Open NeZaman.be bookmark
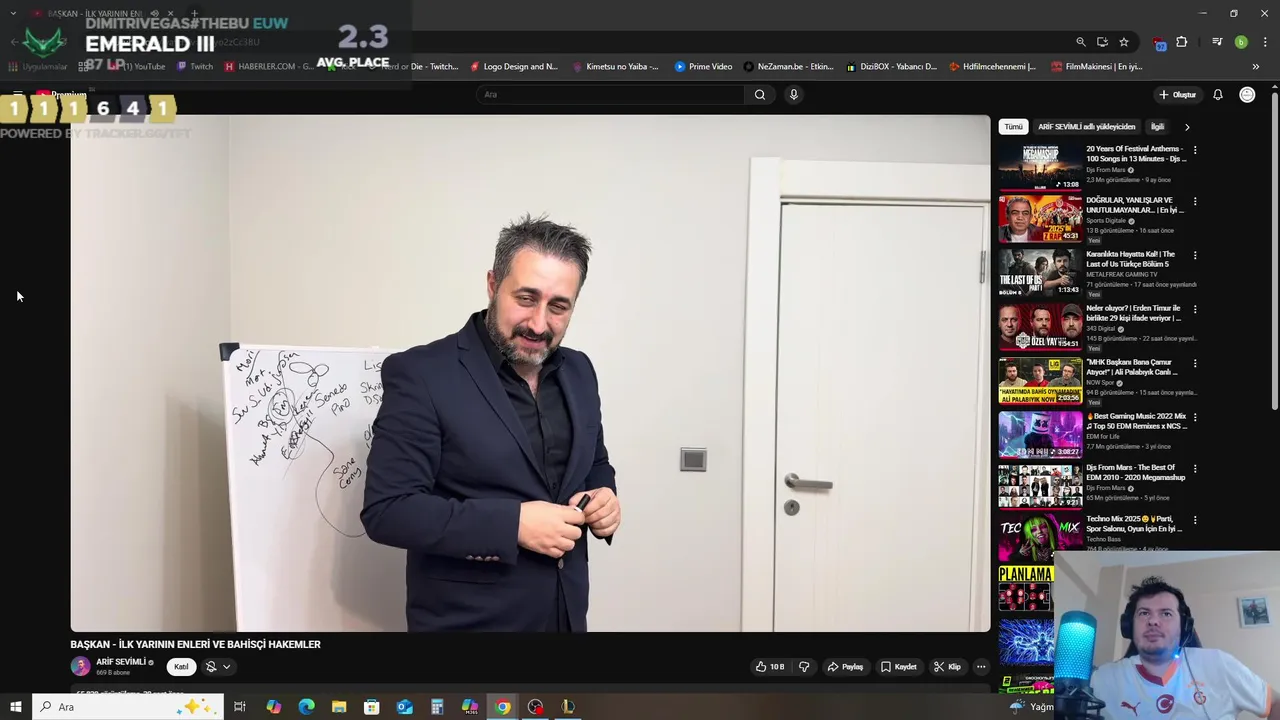Screen dimensions: 1280x720 click(x=789, y=67)
